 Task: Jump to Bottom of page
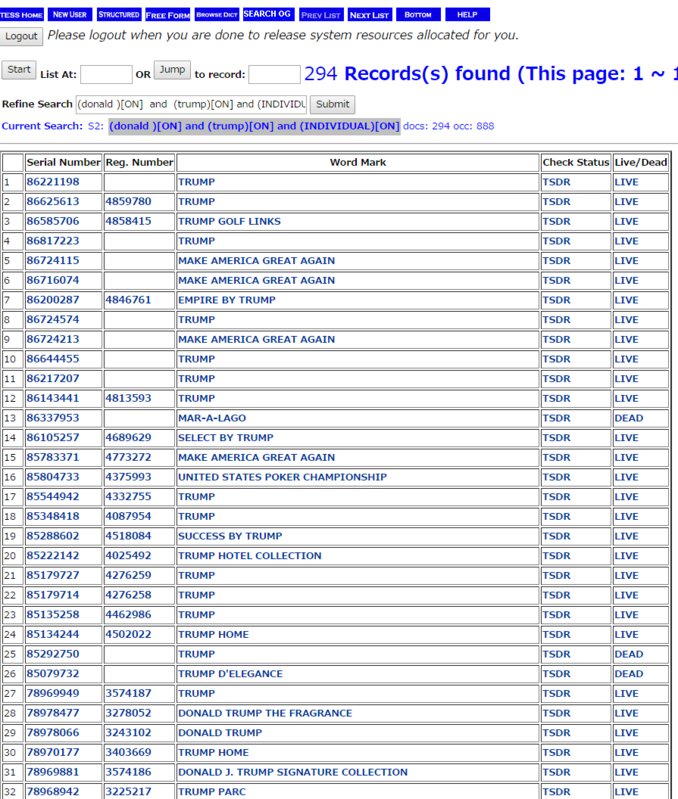tap(418, 15)
